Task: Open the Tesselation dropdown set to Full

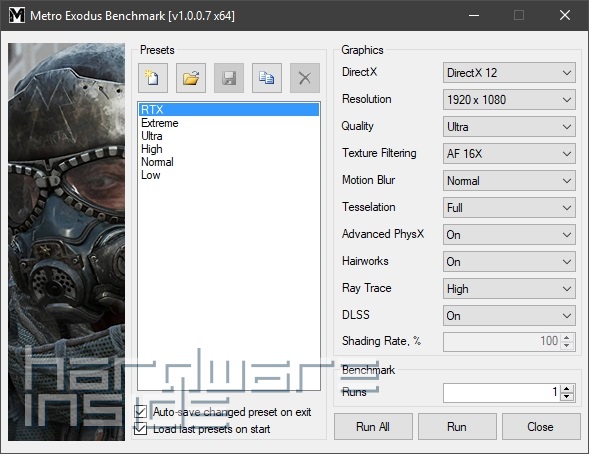Action: (509, 208)
